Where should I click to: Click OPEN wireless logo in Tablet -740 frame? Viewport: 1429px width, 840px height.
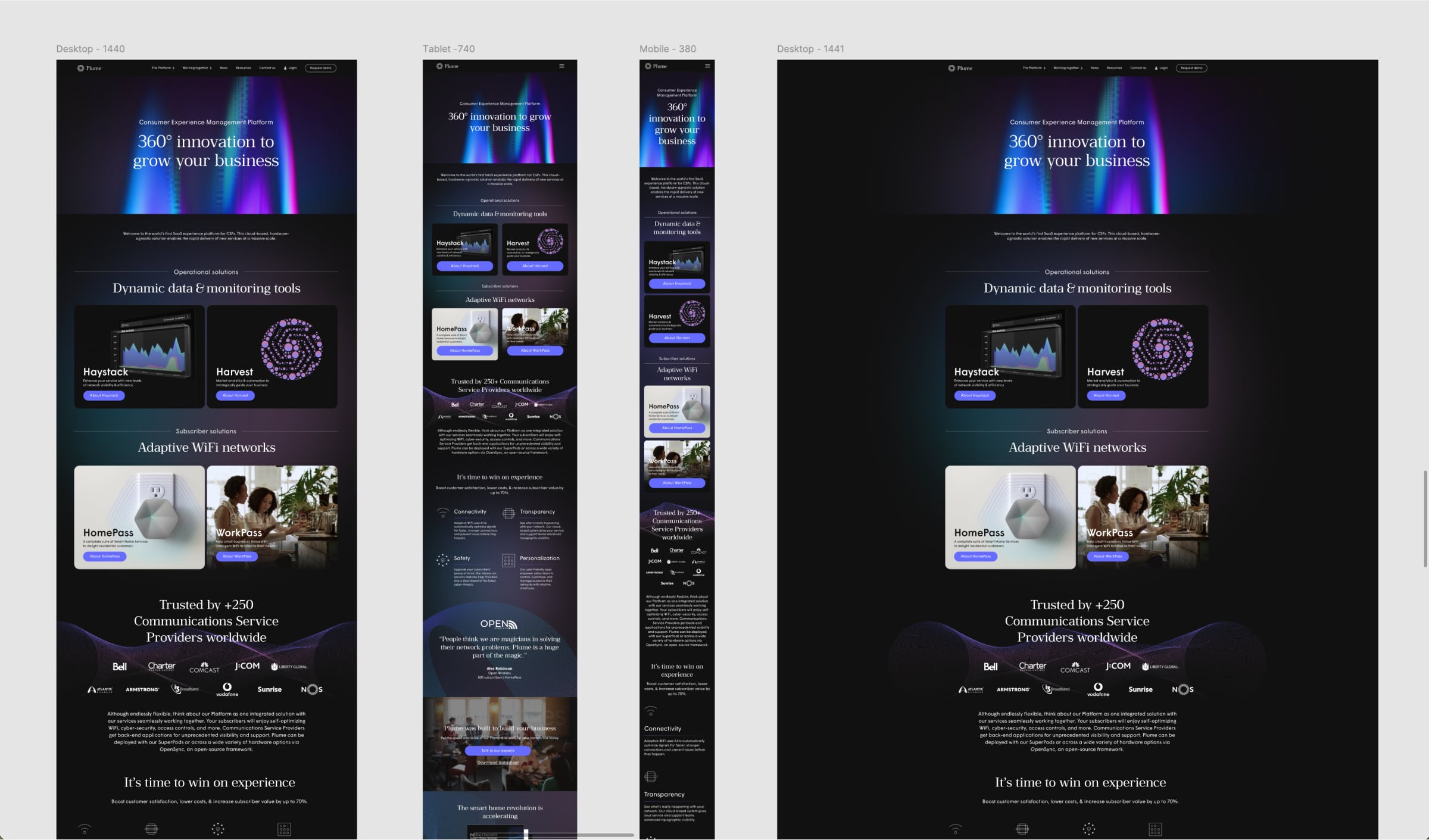(499, 624)
